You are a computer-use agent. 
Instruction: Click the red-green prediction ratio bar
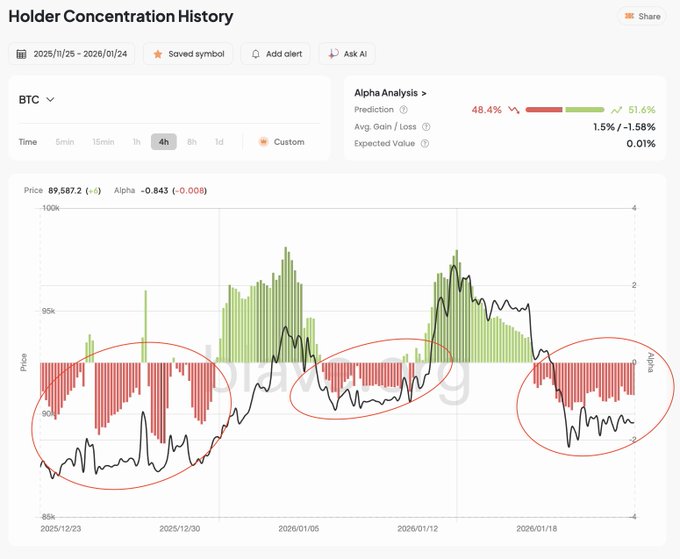pyautogui.click(x=564, y=109)
